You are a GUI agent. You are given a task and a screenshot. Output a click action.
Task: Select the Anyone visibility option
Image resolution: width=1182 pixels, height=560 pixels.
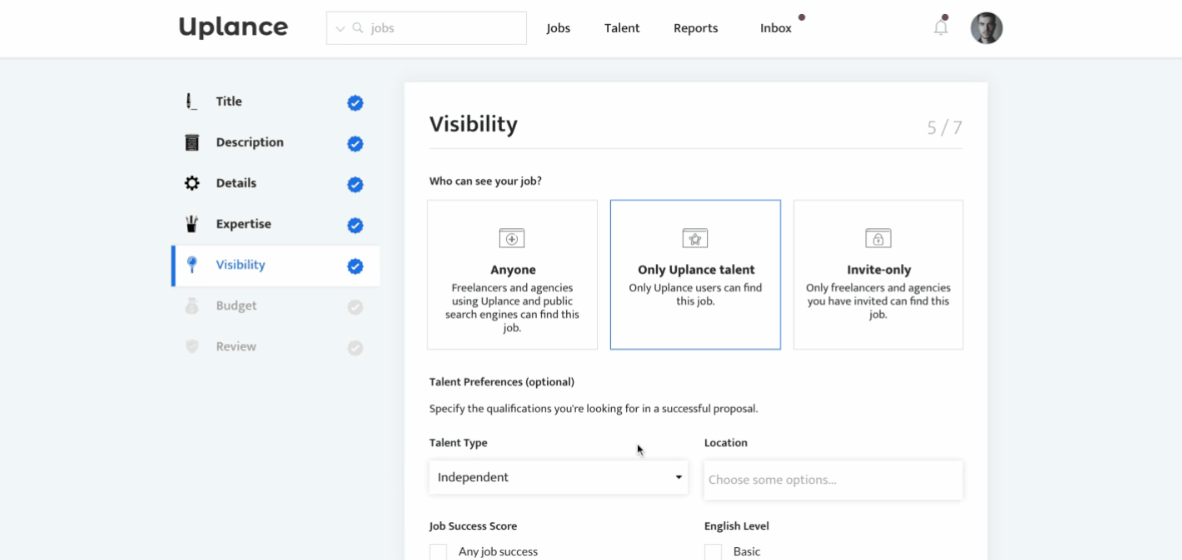point(512,275)
